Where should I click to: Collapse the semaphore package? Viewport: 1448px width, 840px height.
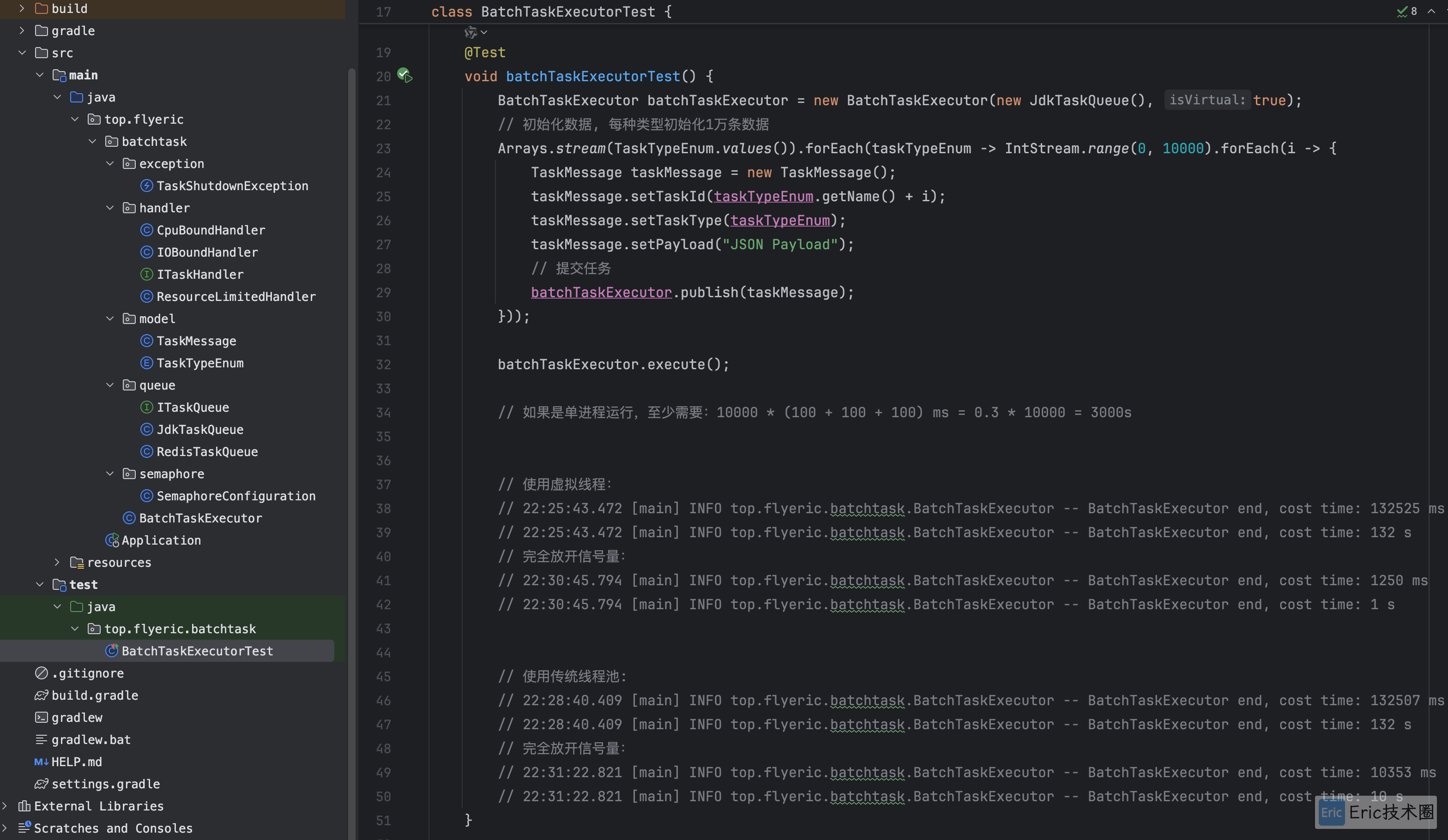(110, 474)
